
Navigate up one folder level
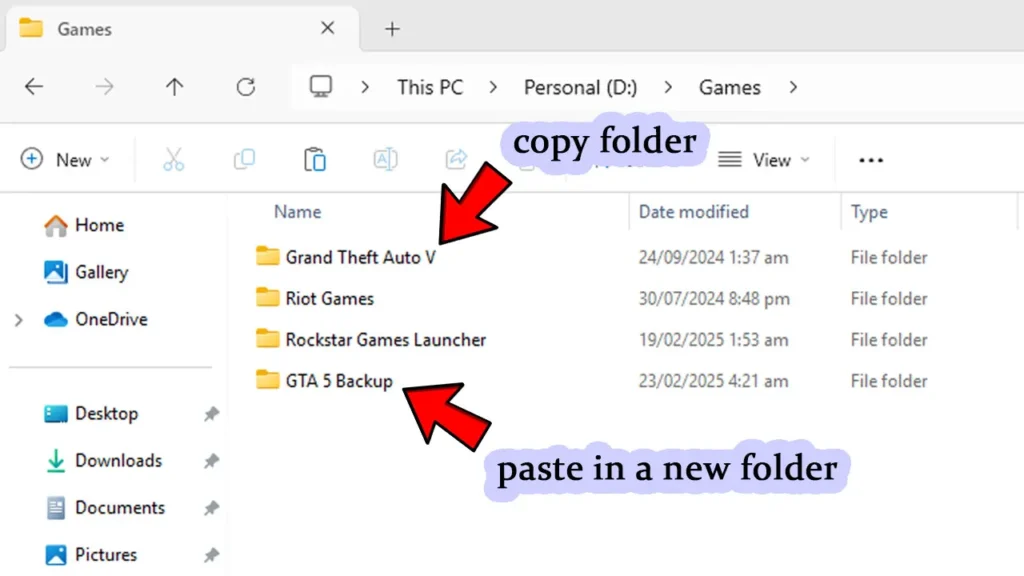(174, 87)
